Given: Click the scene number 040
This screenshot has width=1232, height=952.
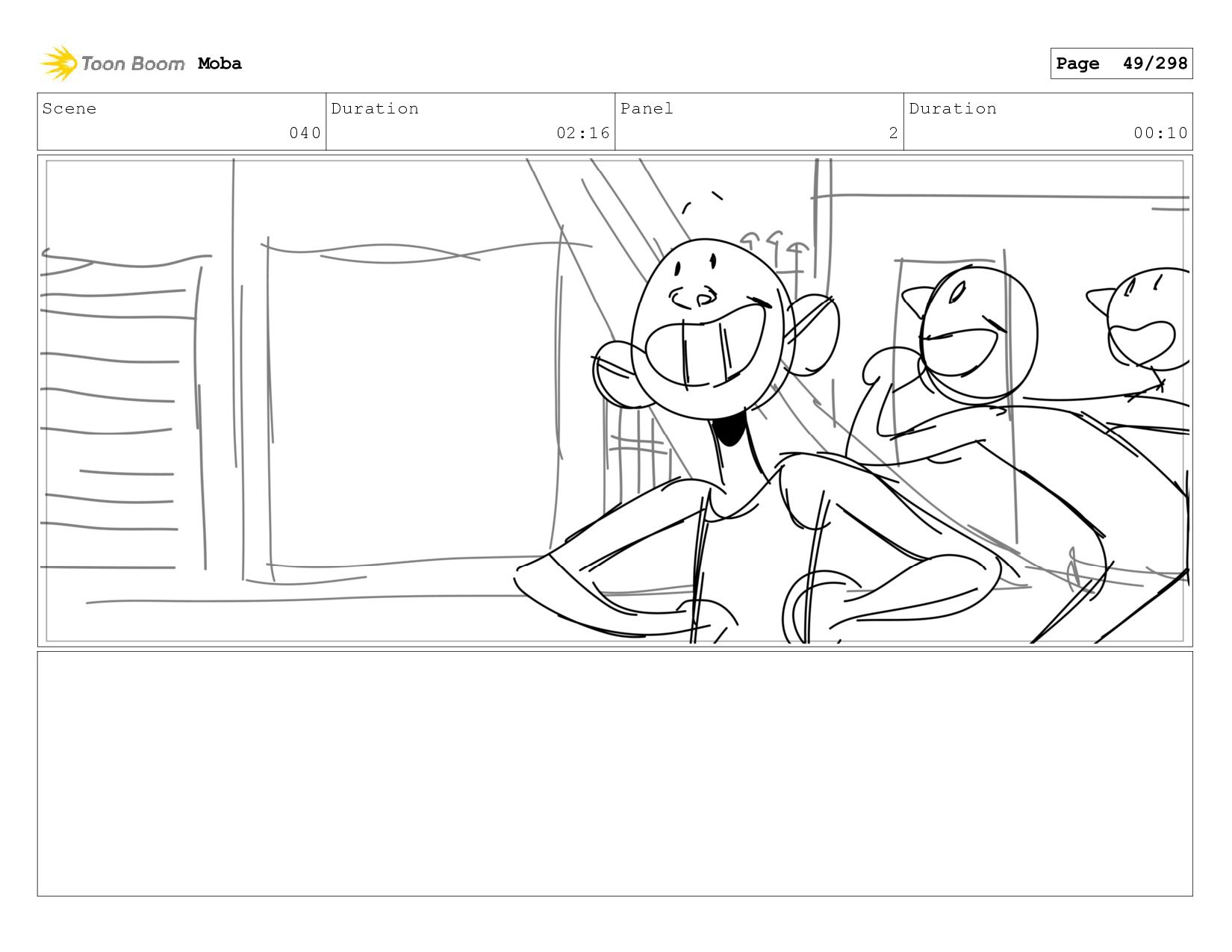Looking at the screenshot, I should [305, 133].
